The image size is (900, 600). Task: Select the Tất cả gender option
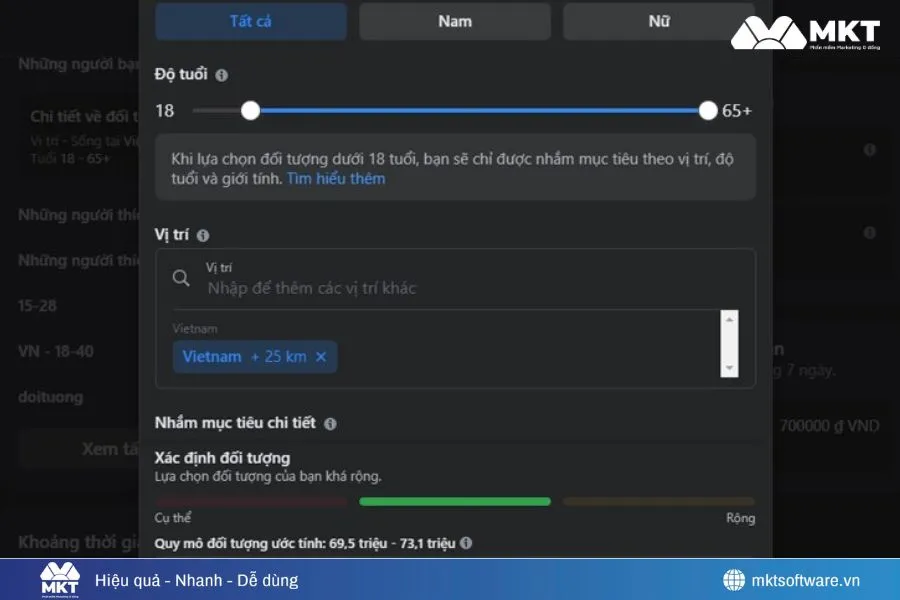click(x=250, y=21)
